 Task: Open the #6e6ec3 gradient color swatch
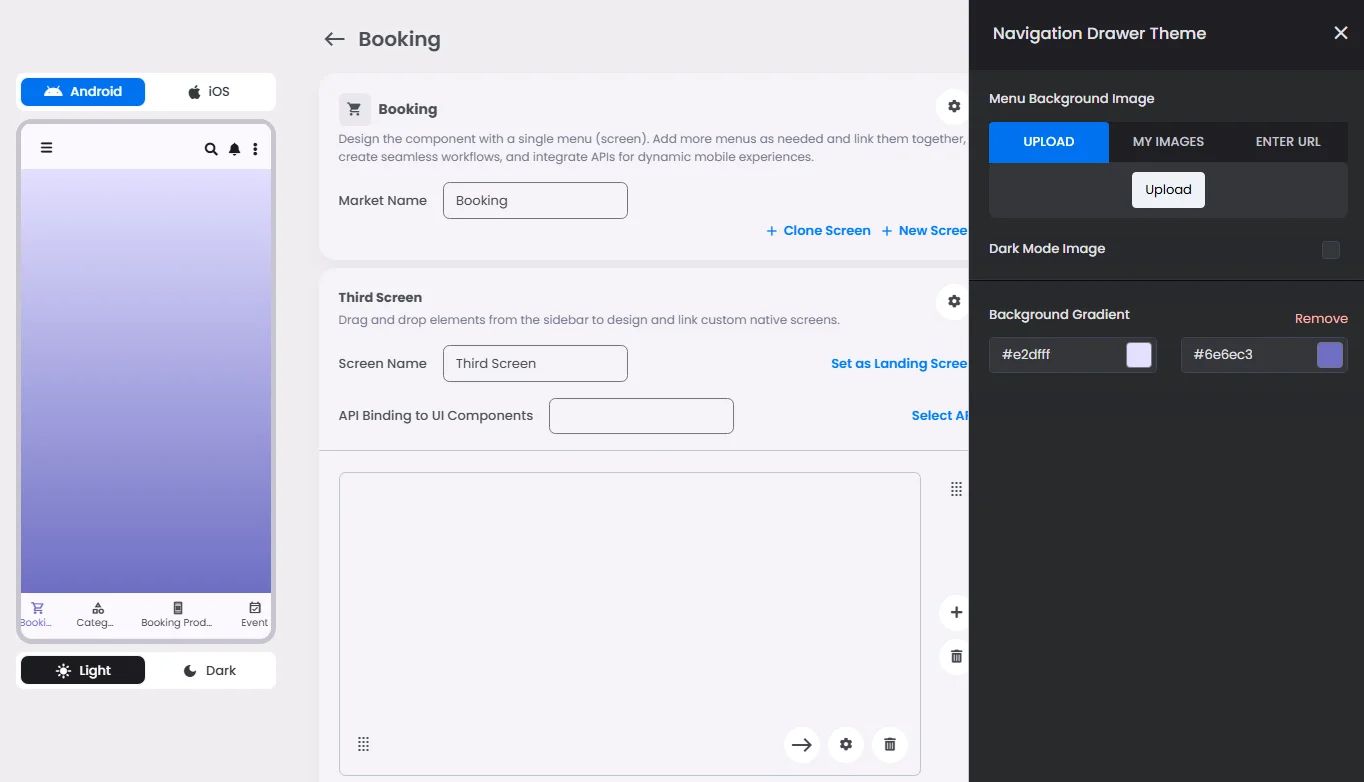[x=1329, y=355]
